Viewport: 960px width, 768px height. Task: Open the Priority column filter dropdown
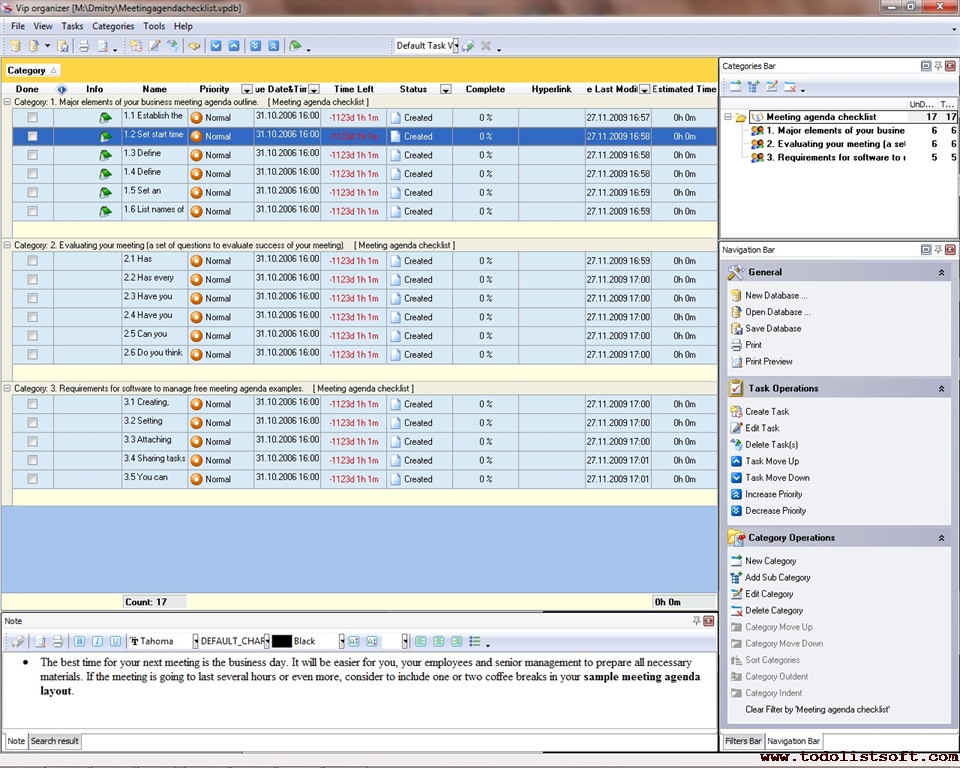[x=246, y=90]
